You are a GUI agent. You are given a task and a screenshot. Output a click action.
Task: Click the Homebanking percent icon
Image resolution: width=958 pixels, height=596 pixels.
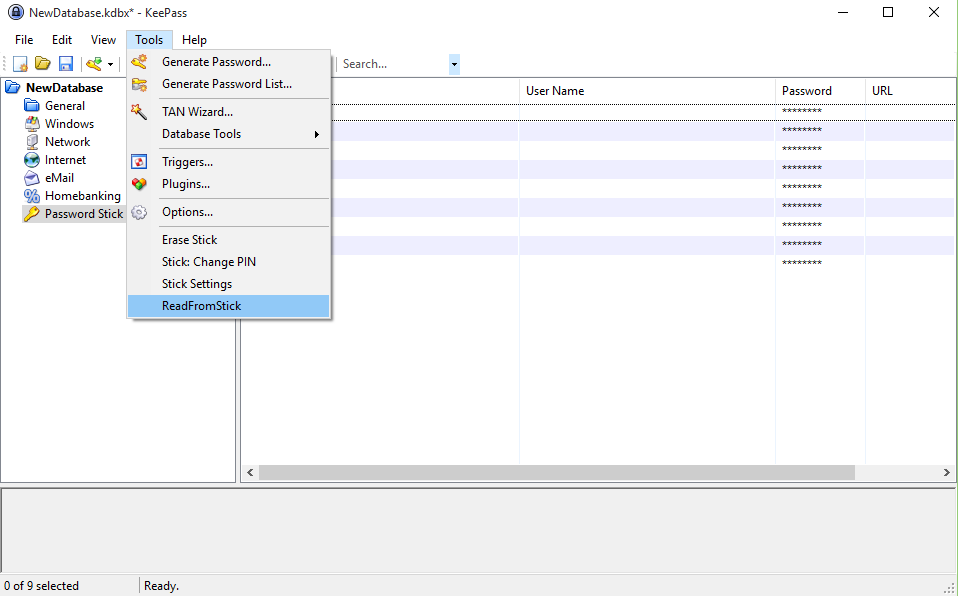click(32, 196)
